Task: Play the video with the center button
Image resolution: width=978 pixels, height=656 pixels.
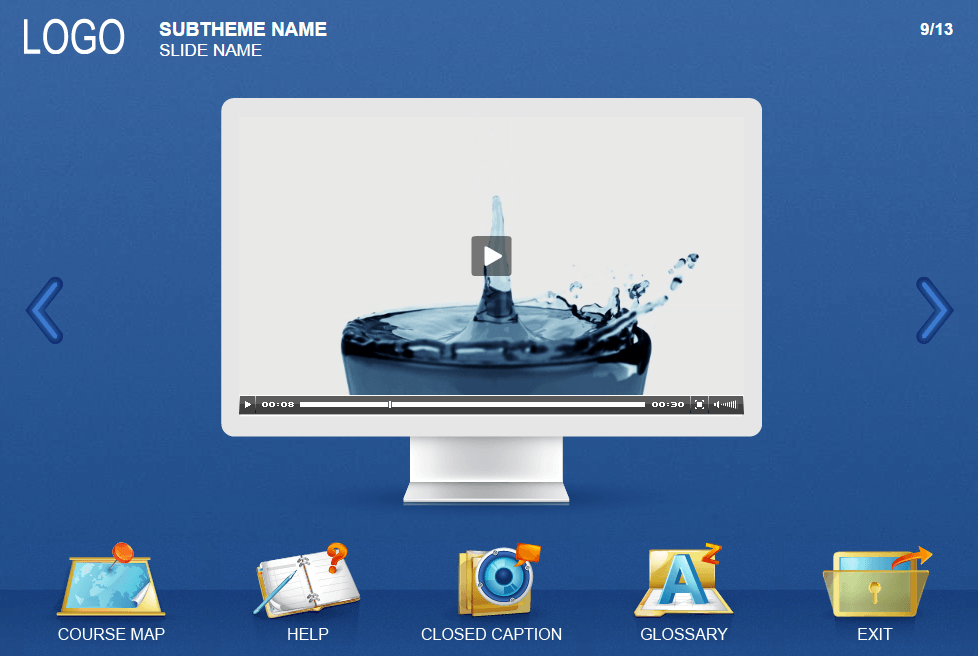Action: [491, 256]
